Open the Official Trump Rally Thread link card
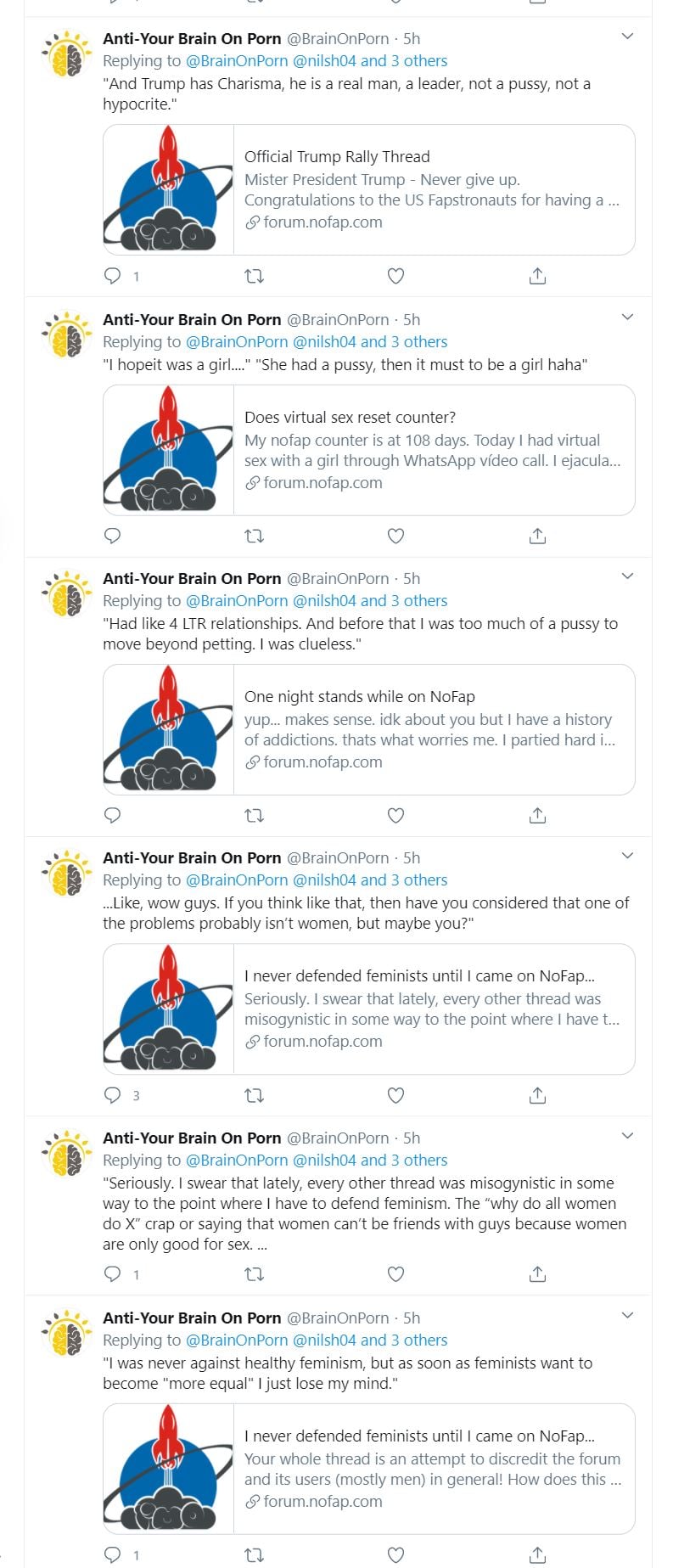This screenshot has width=673, height=1568. (x=434, y=189)
